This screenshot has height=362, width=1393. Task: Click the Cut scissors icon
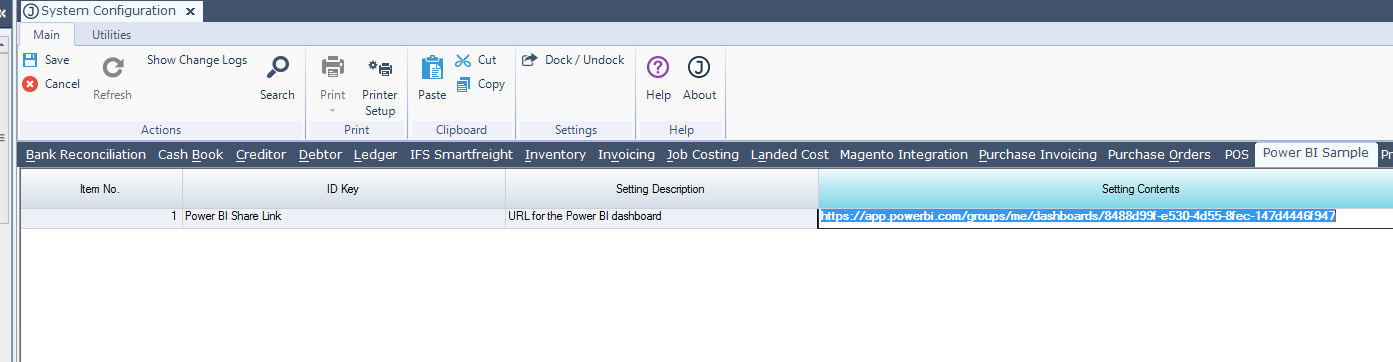coord(463,60)
